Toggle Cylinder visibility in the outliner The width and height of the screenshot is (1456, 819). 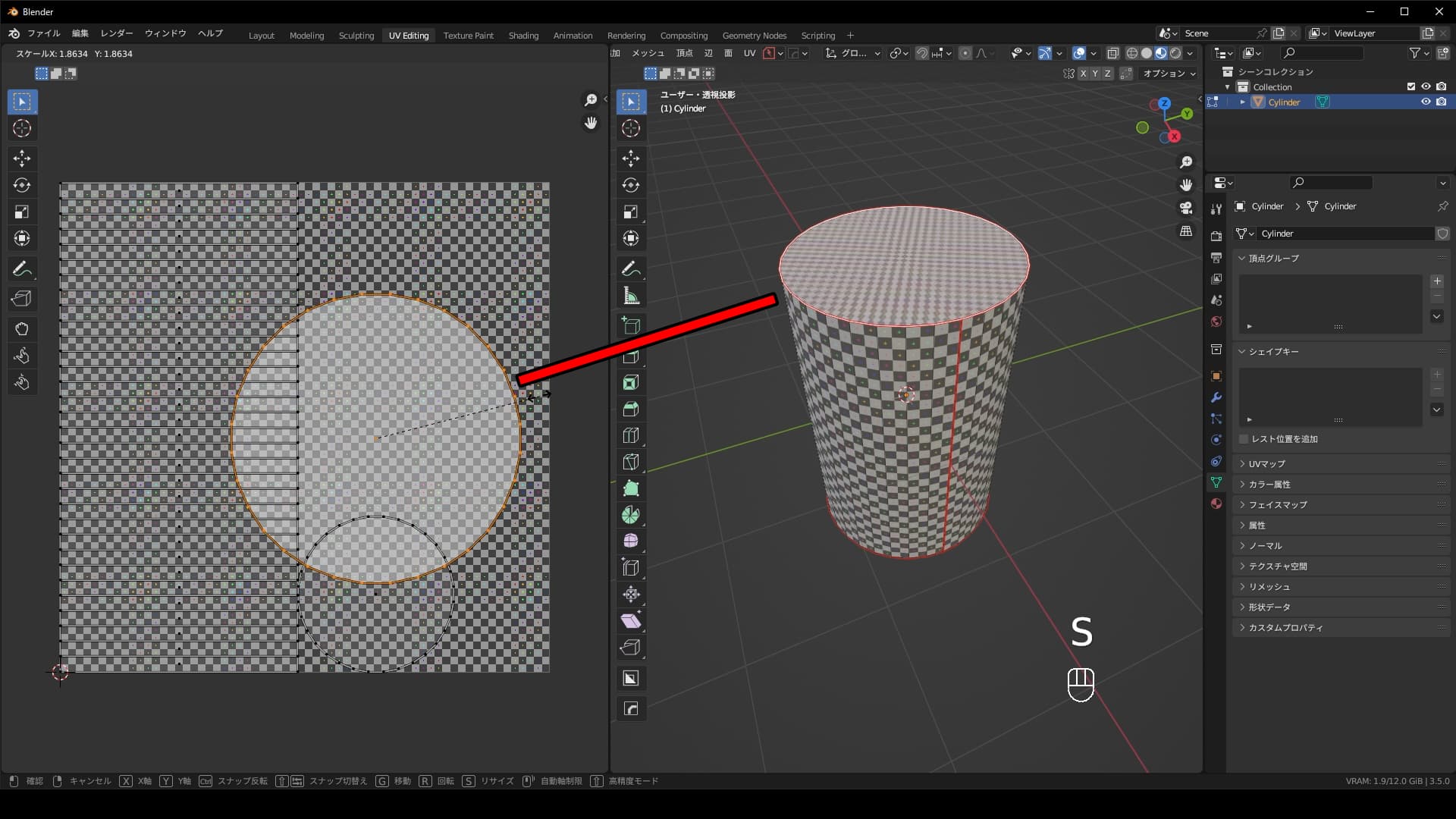[1426, 102]
